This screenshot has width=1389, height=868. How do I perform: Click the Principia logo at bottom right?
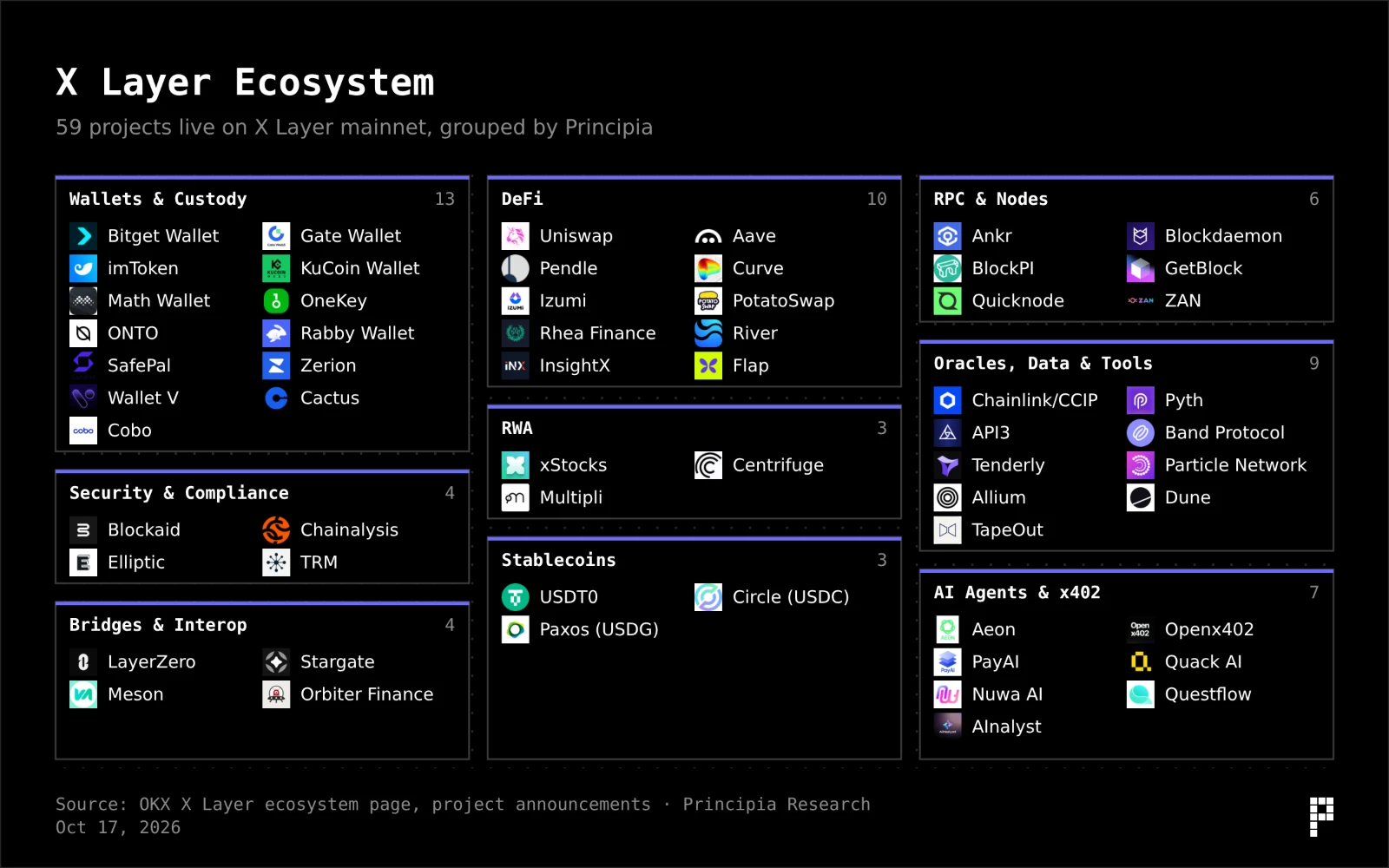(x=1321, y=816)
